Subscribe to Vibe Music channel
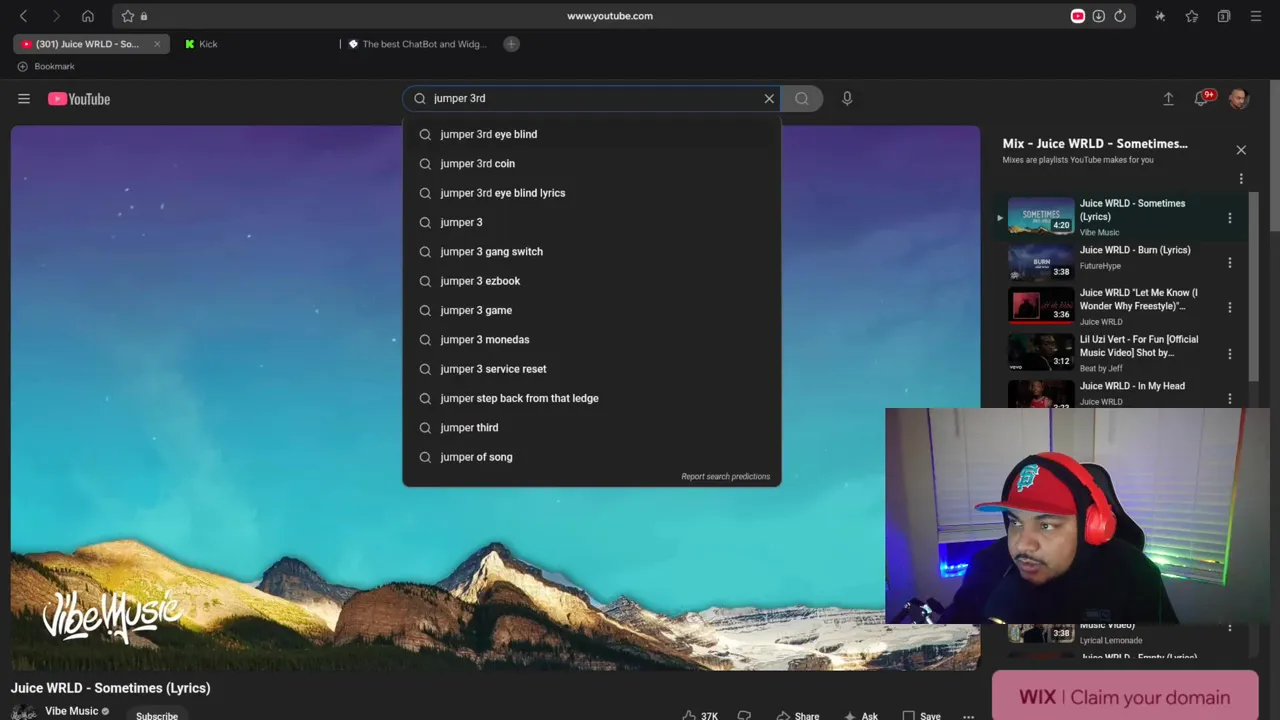 (x=157, y=715)
